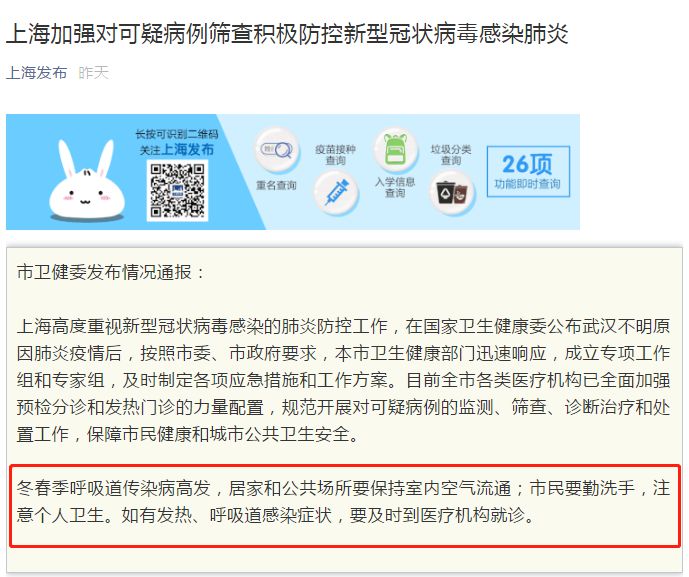Click the 昨天 publish date
689x577 pixels.
[93, 73]
